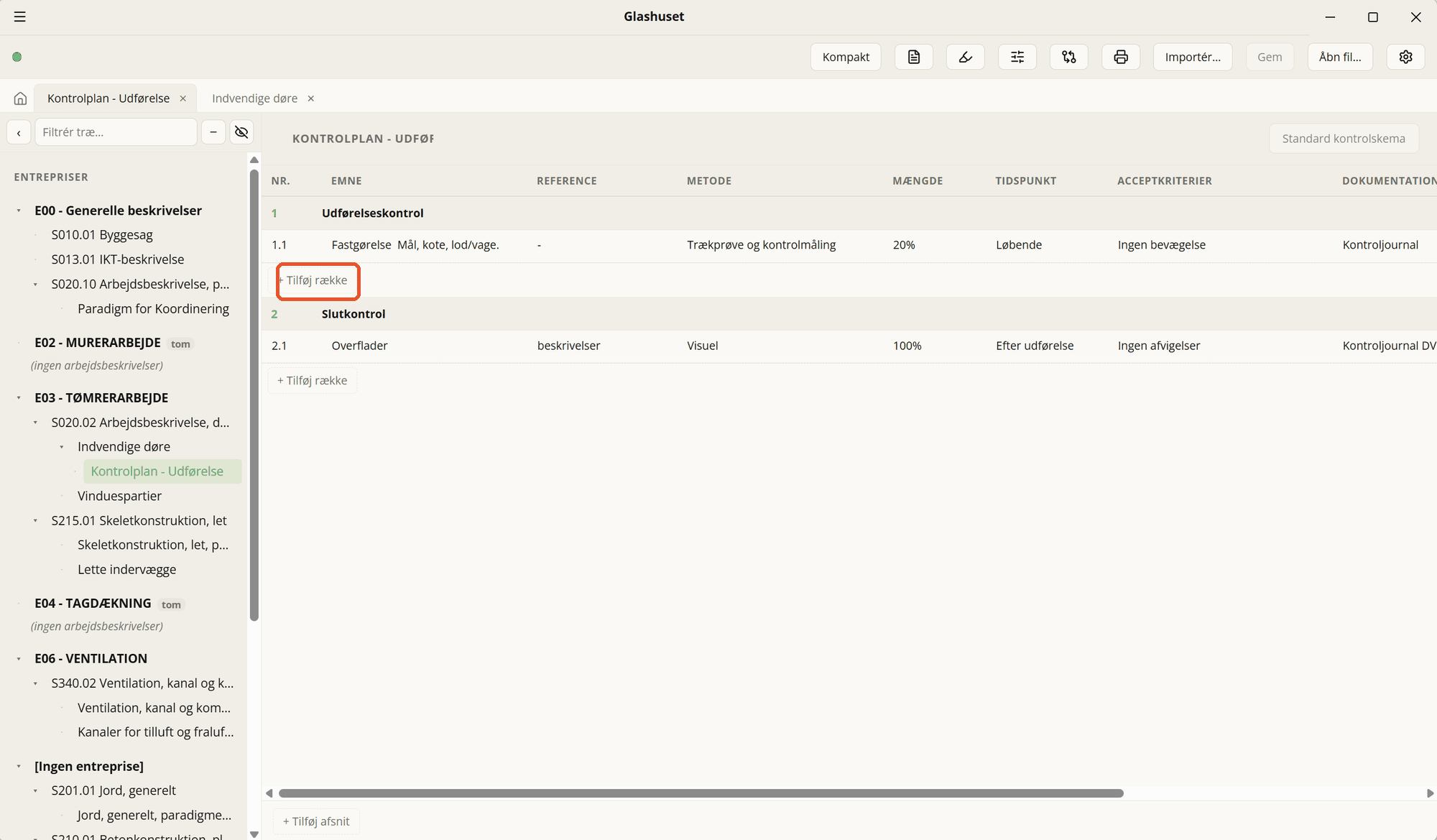
Task: Collapse S020.10 Arbejdsbeskrivelse node
Action: tap(35, 285)
